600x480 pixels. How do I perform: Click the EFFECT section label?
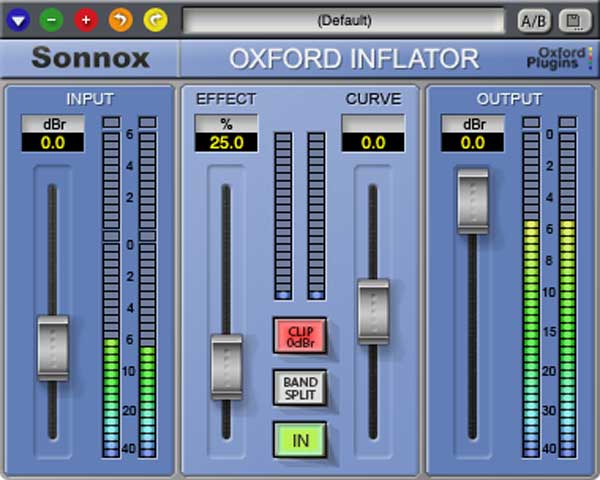click(x=226, y=99)
